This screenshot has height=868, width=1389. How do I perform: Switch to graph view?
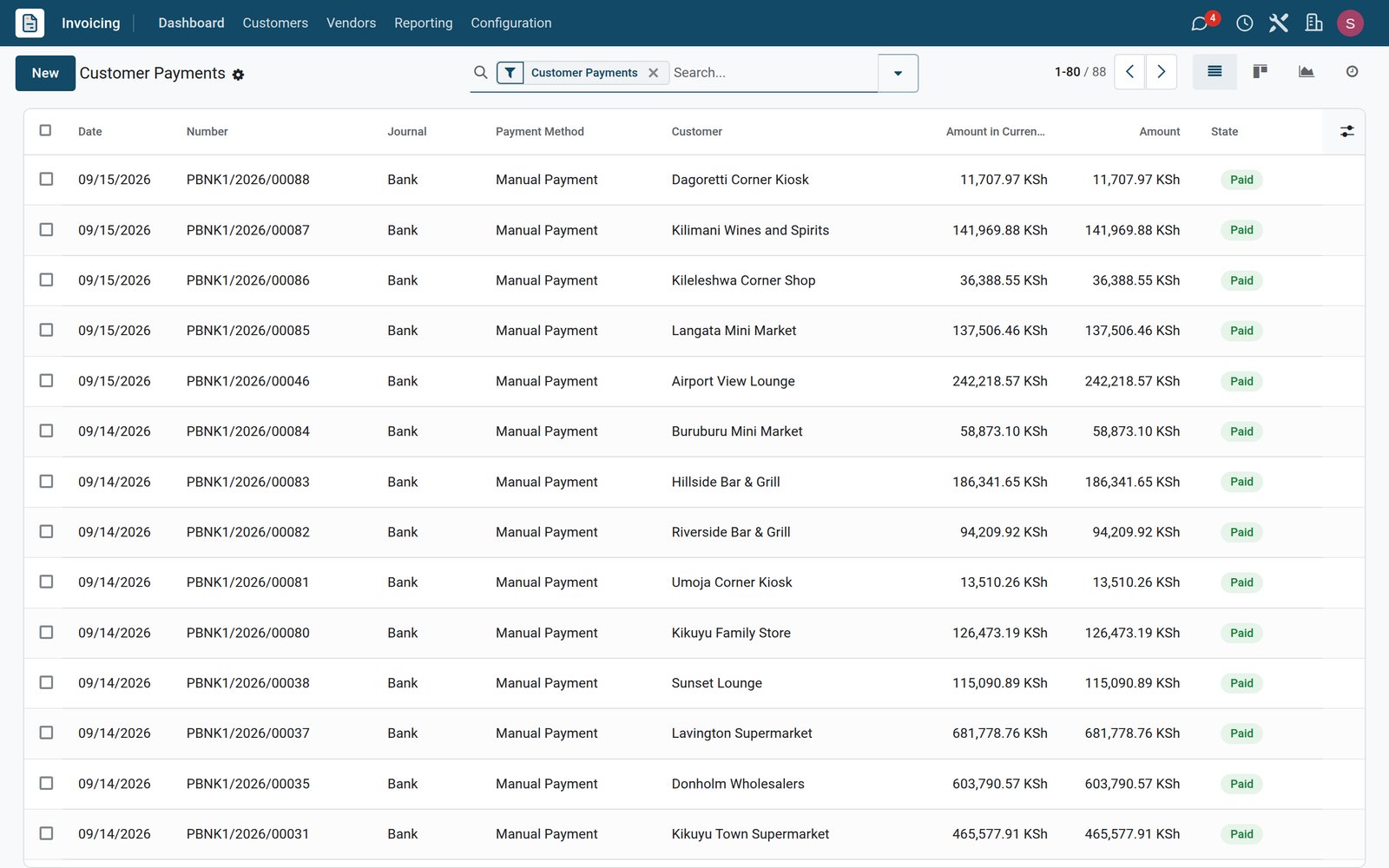coord(1306,72)
